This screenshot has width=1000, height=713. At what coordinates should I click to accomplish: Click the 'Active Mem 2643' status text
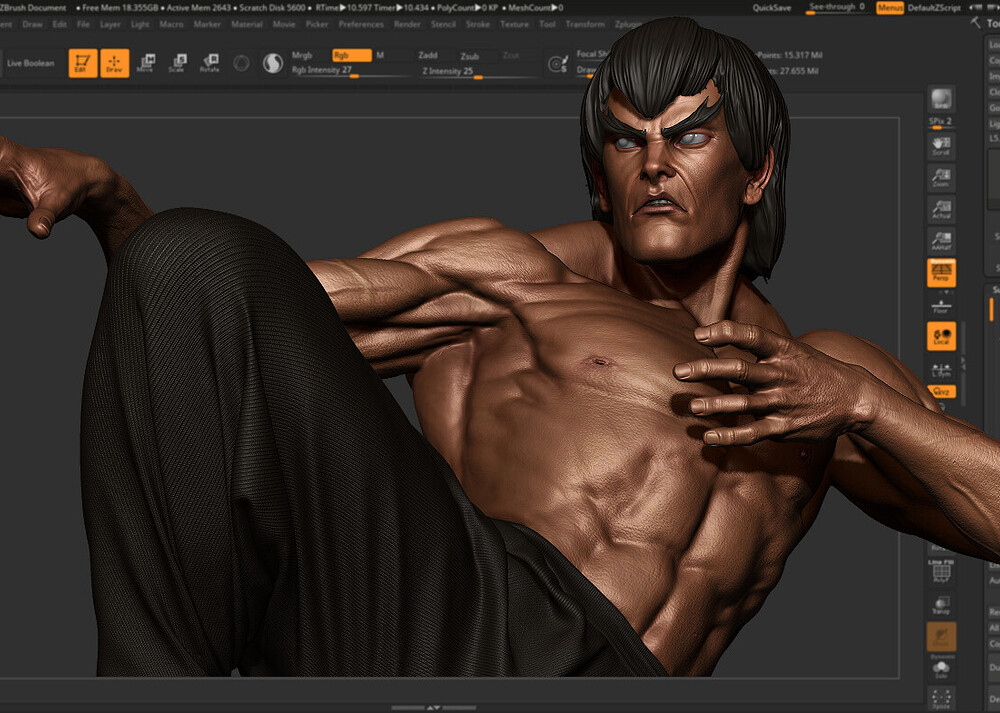click(198, 8)
